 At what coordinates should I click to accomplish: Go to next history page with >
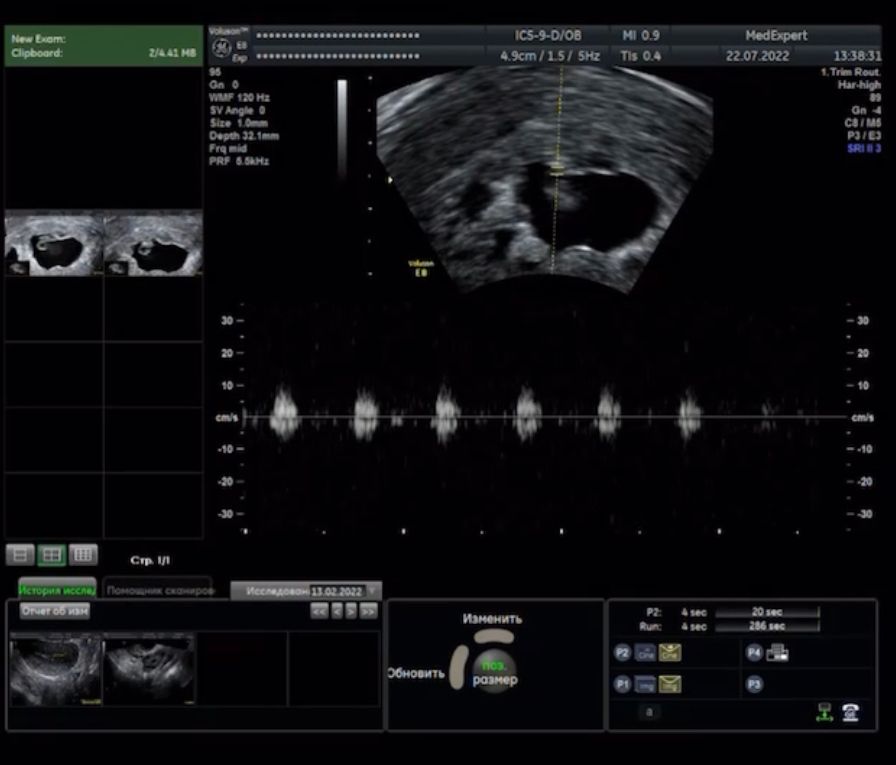[x=352, y=611]
